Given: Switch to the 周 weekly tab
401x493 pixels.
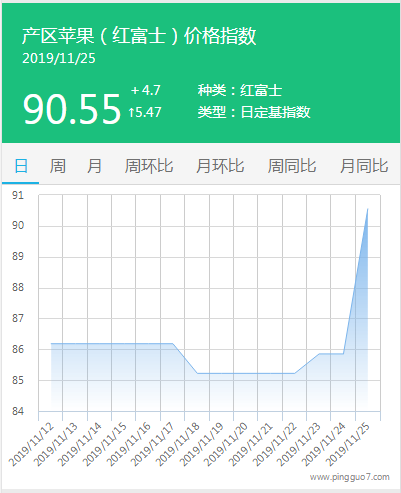Looking at the screenshot, I should point(57,166).
